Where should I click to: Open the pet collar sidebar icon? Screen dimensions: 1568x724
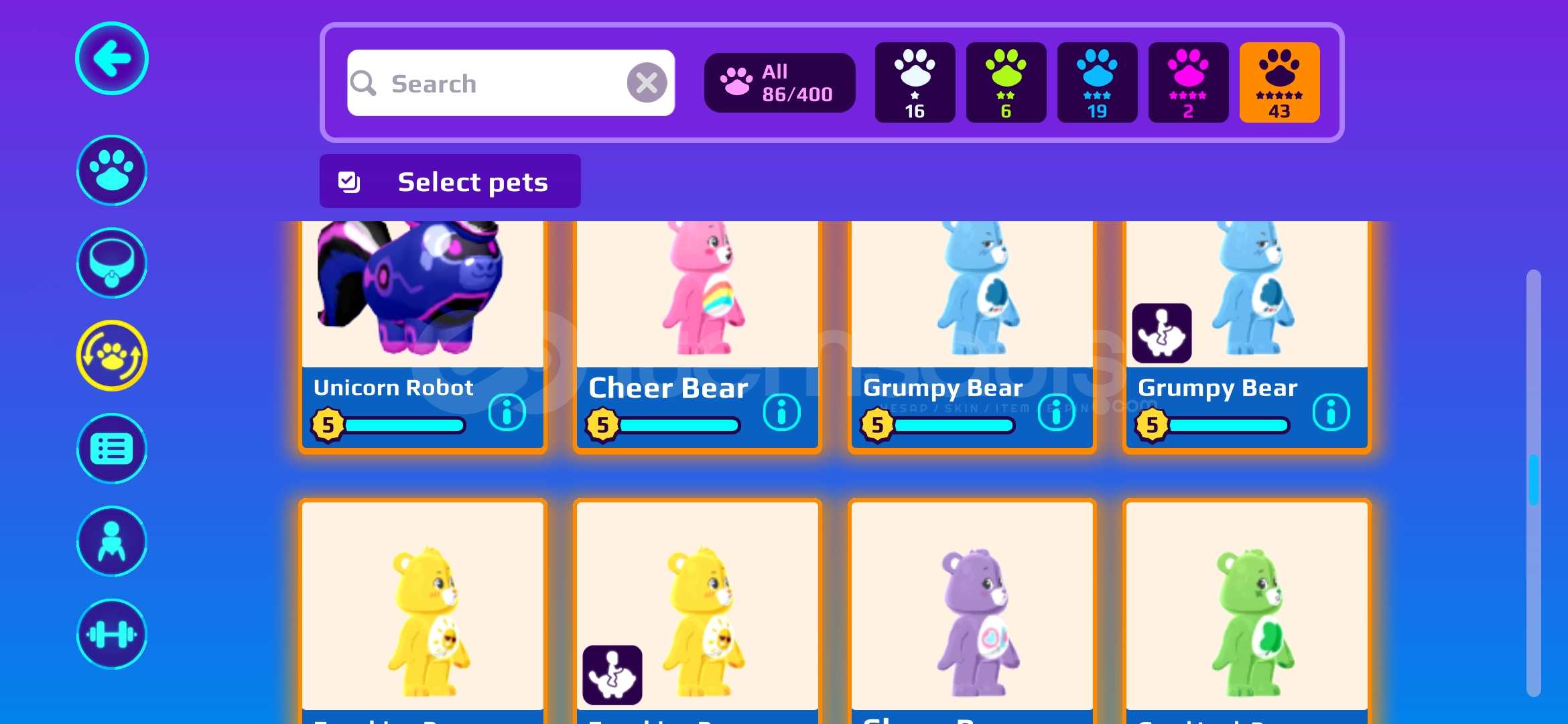[112, 263]
